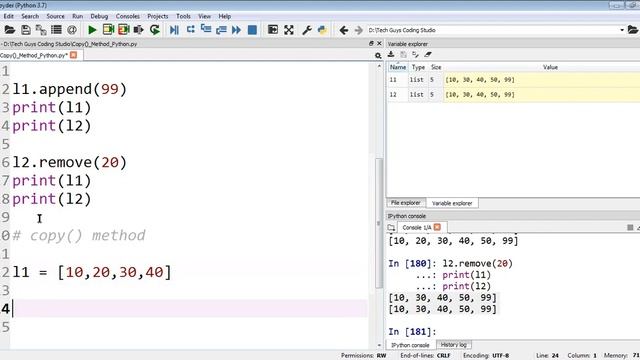Go back with the left arrow icon
Viewport: 640px width, 360px height.
click(x=344, y=30)
